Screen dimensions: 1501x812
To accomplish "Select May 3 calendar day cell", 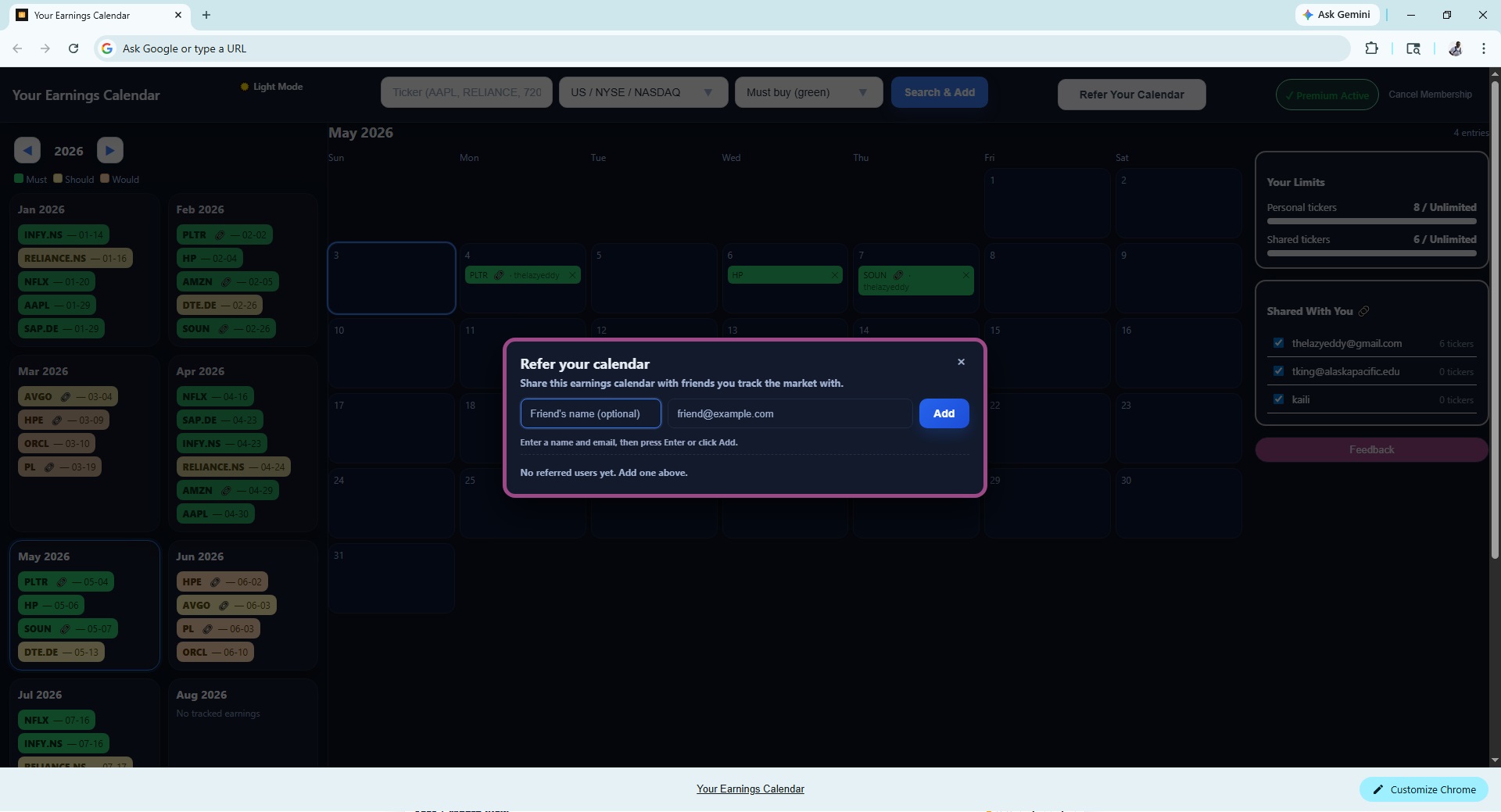I will [x=392, y=278].
